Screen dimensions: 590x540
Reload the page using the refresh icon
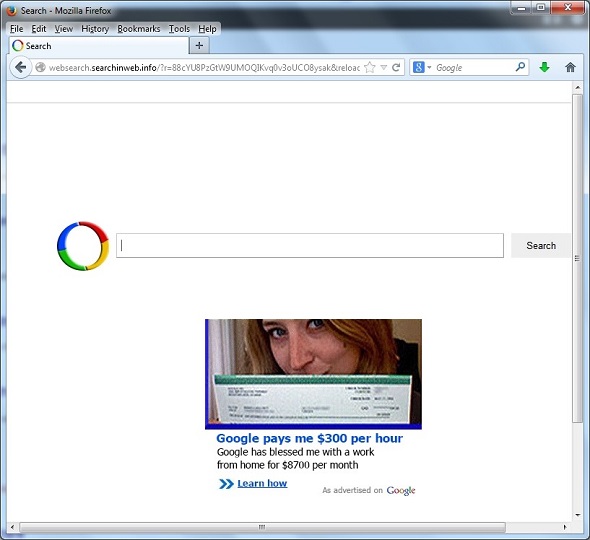coord(396,68)
